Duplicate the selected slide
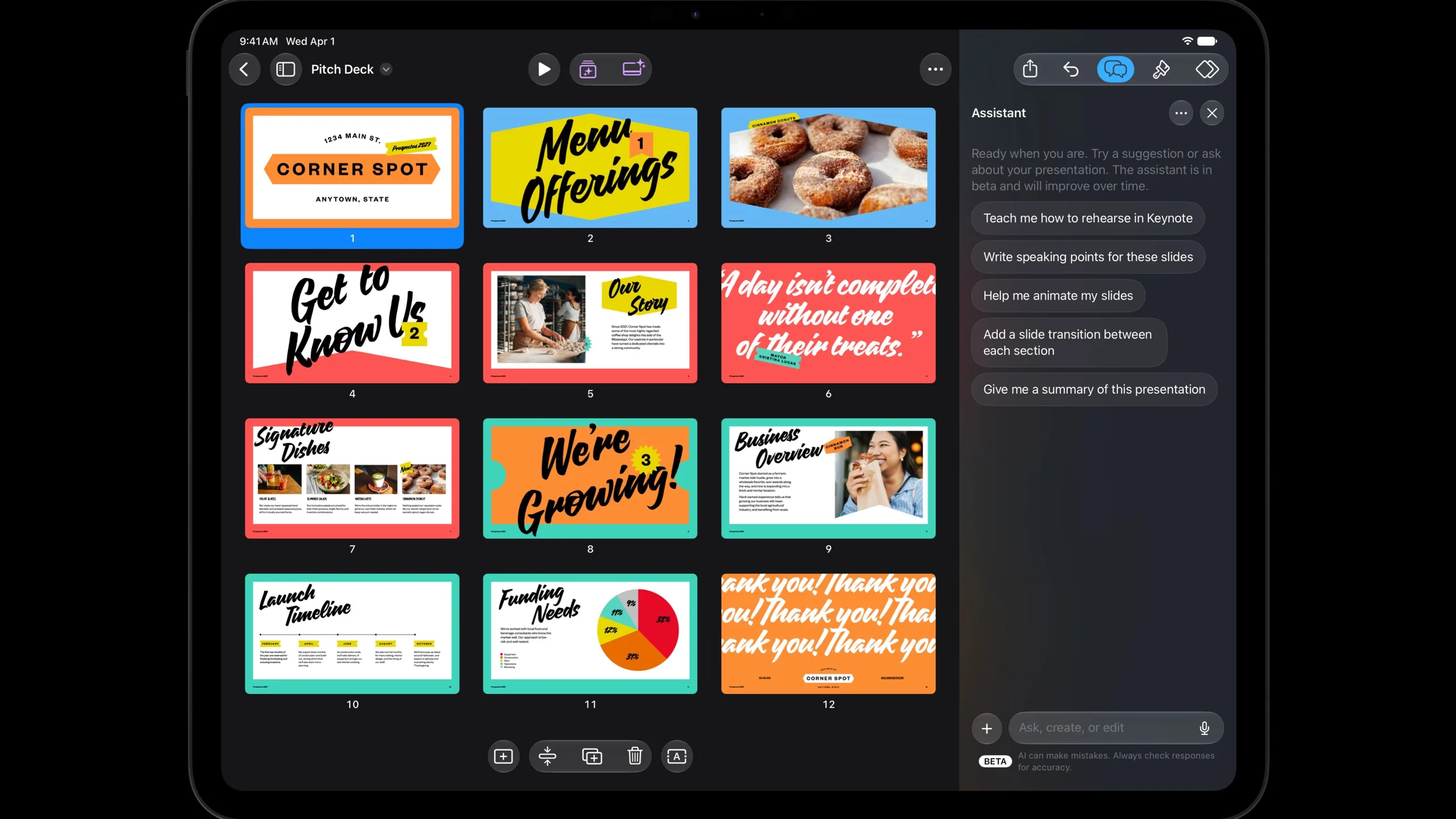Screen dimensions: 1456x819 coord(591,756)
